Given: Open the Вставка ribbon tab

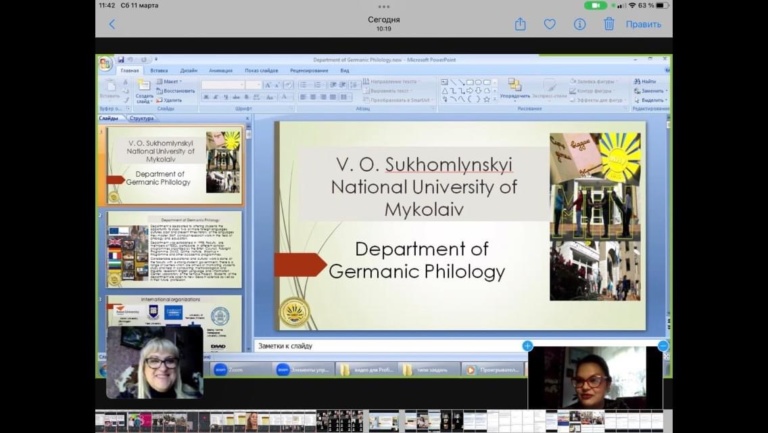Looking at the screenshot, I should coord(159,71).
